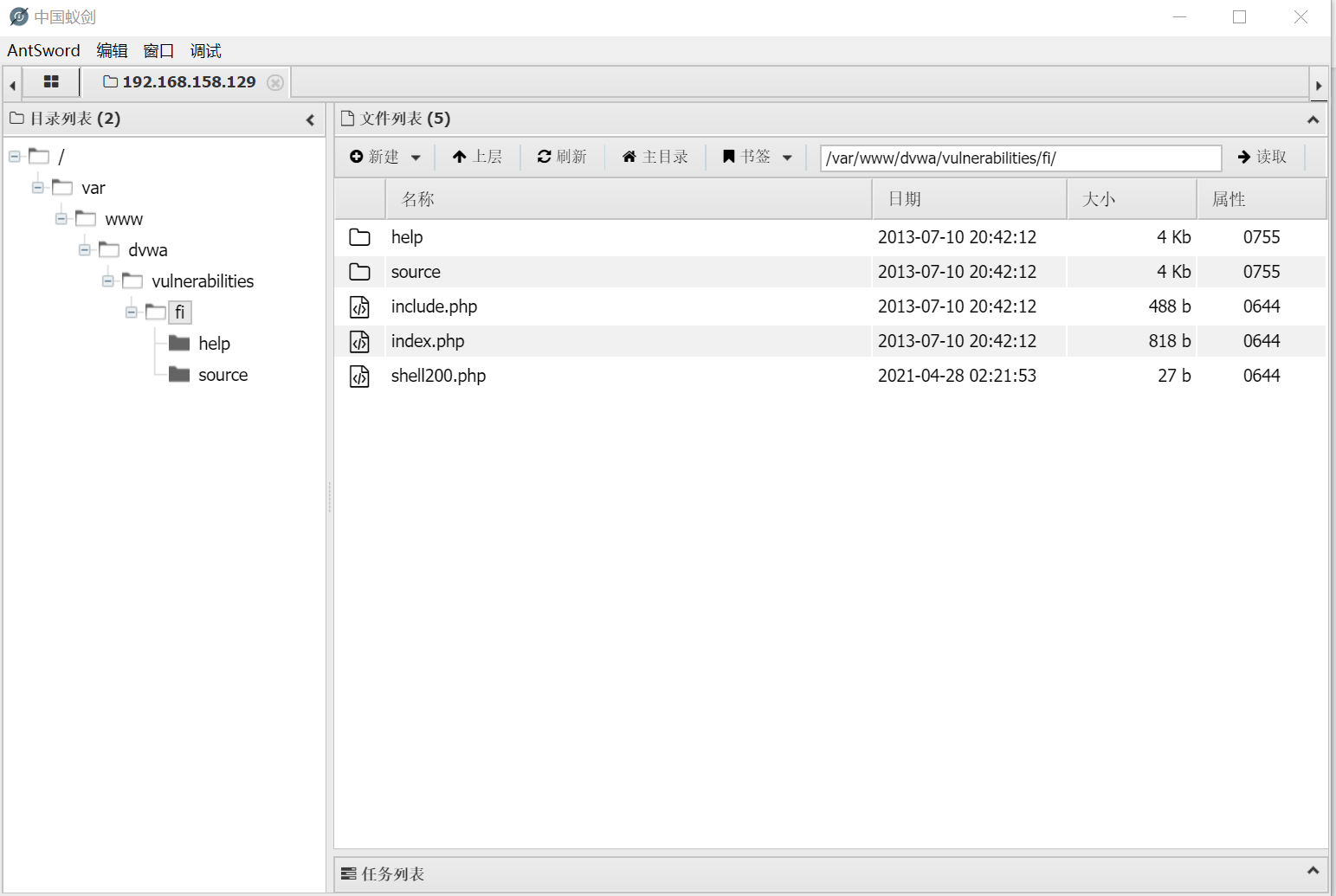Collapse the www tree node

[x=61, y=219]
